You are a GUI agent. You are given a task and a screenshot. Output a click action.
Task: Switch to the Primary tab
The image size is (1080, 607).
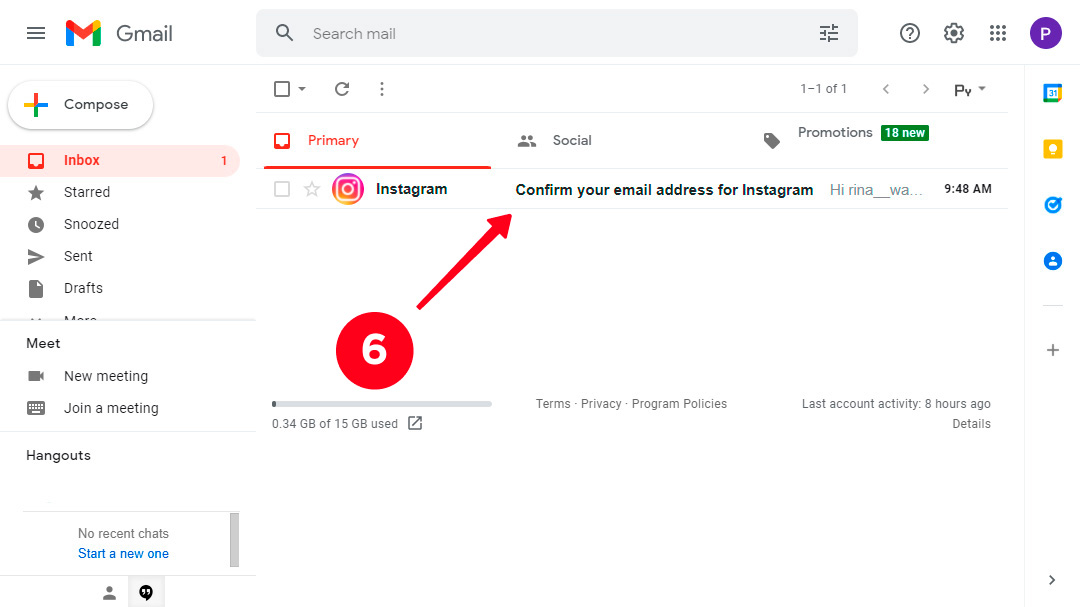point(377,141)
